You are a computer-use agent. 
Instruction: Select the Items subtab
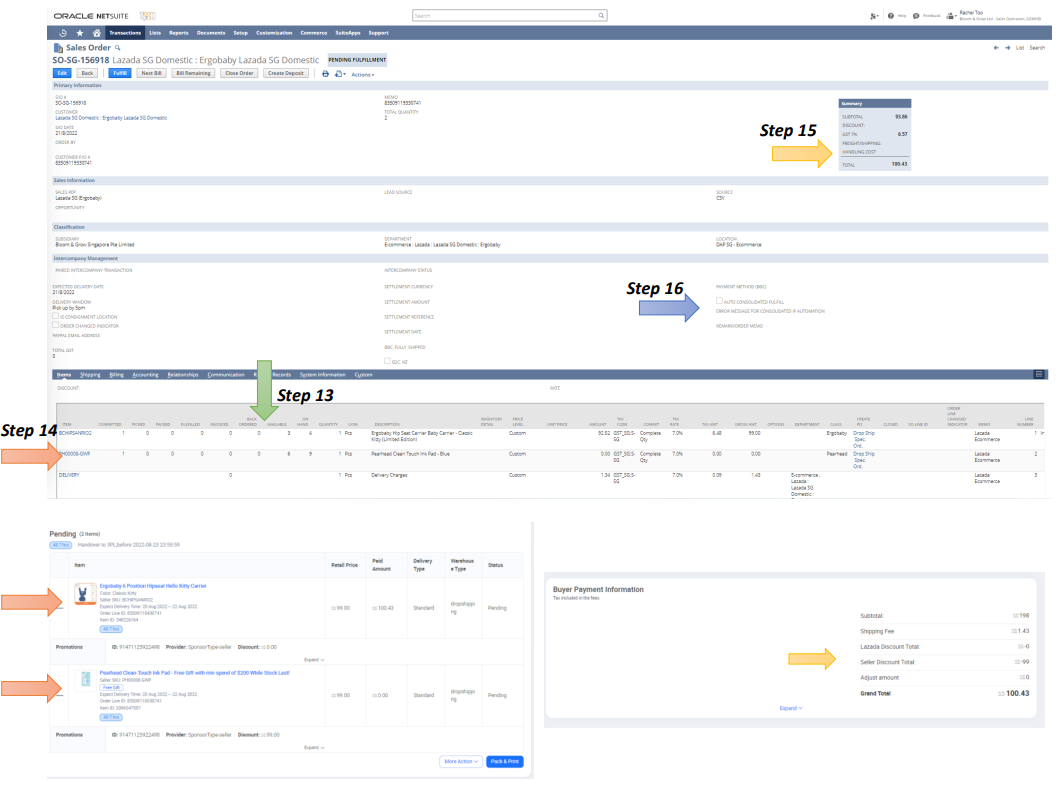(x=64, y=375)
